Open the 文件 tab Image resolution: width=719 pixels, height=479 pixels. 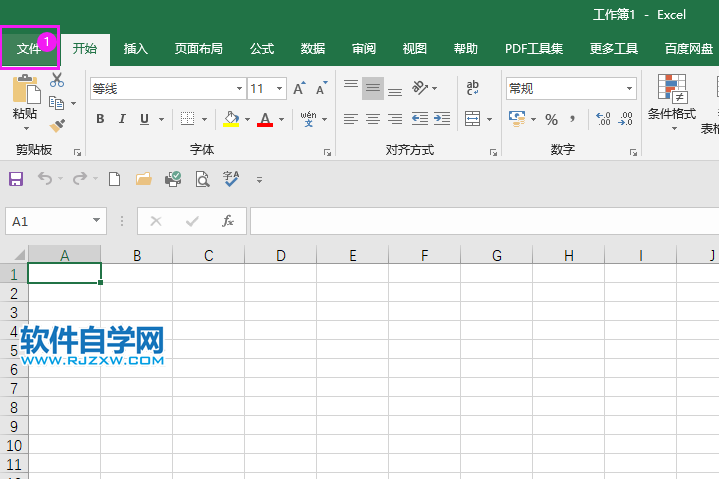28,49
